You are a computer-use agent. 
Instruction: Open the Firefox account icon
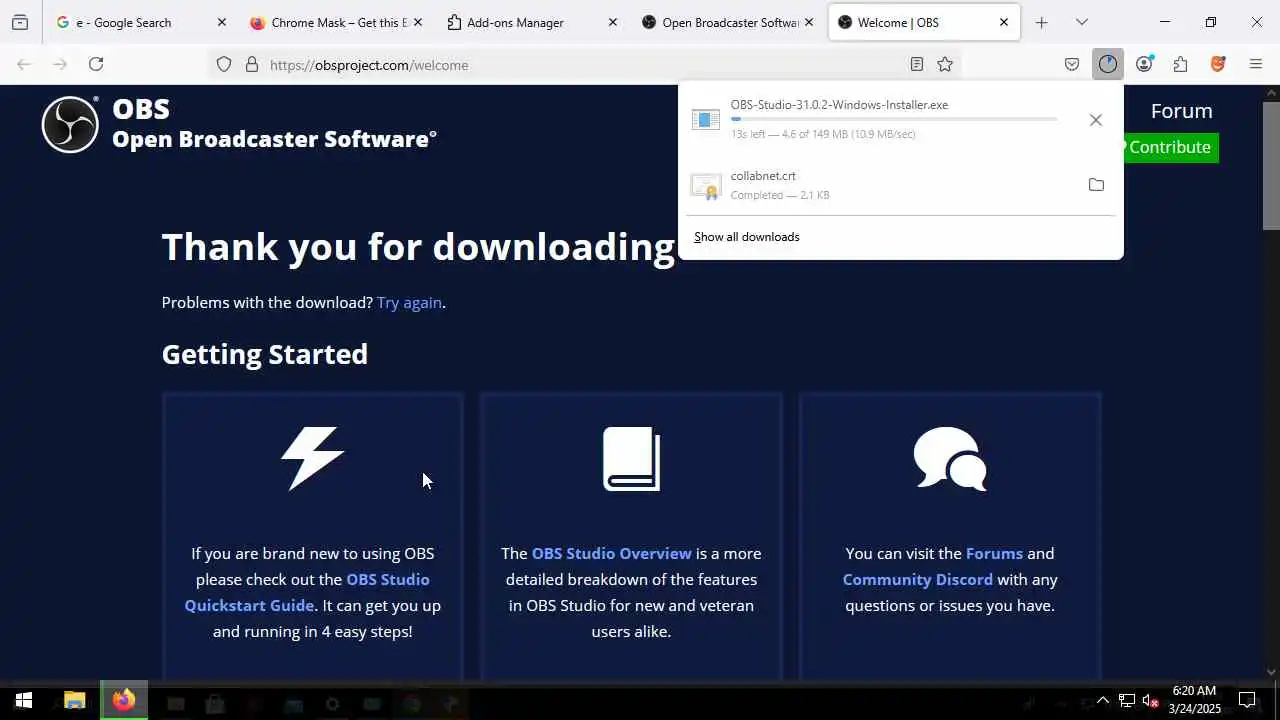(x=1144, y=64)
